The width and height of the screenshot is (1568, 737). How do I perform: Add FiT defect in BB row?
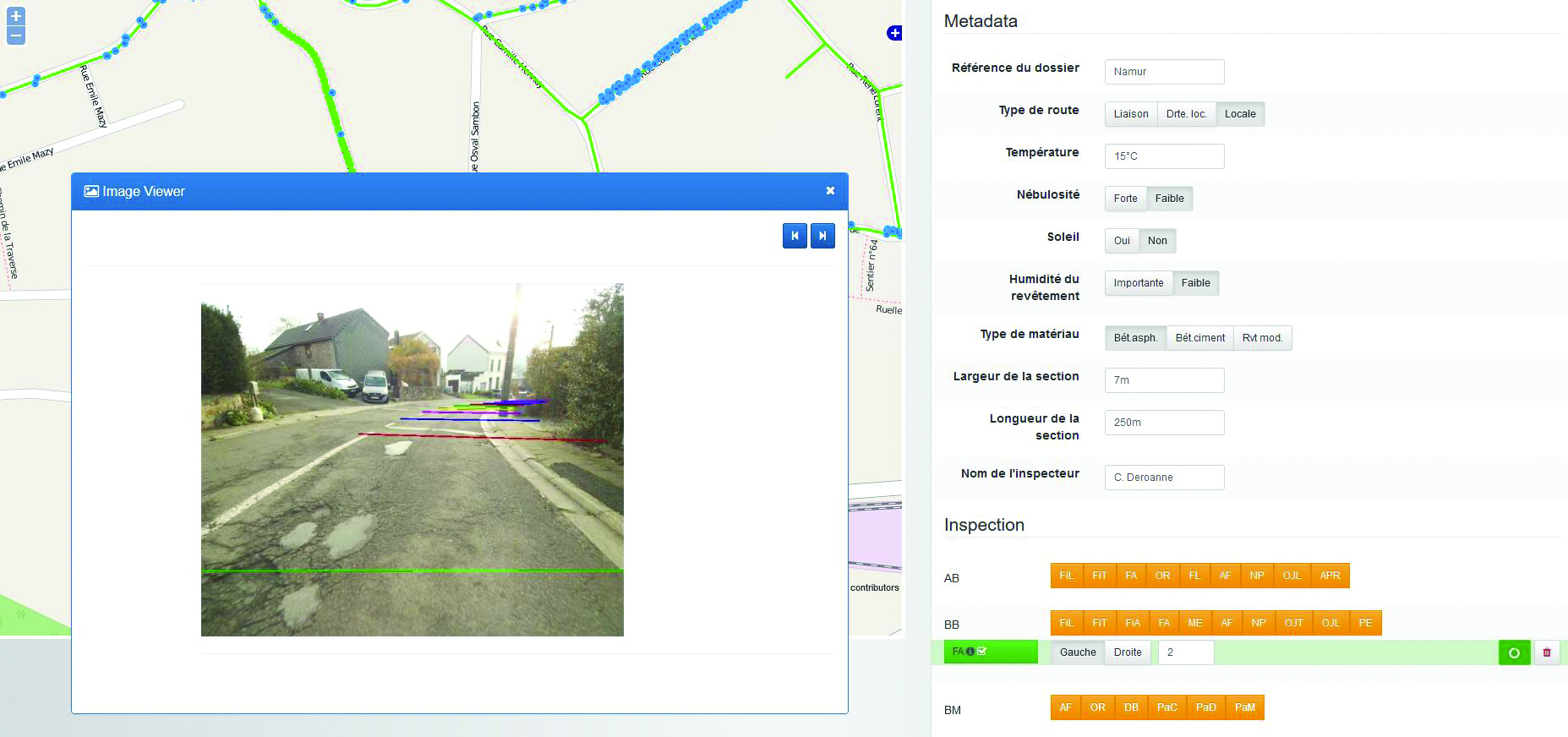(x=1100, y=623)
